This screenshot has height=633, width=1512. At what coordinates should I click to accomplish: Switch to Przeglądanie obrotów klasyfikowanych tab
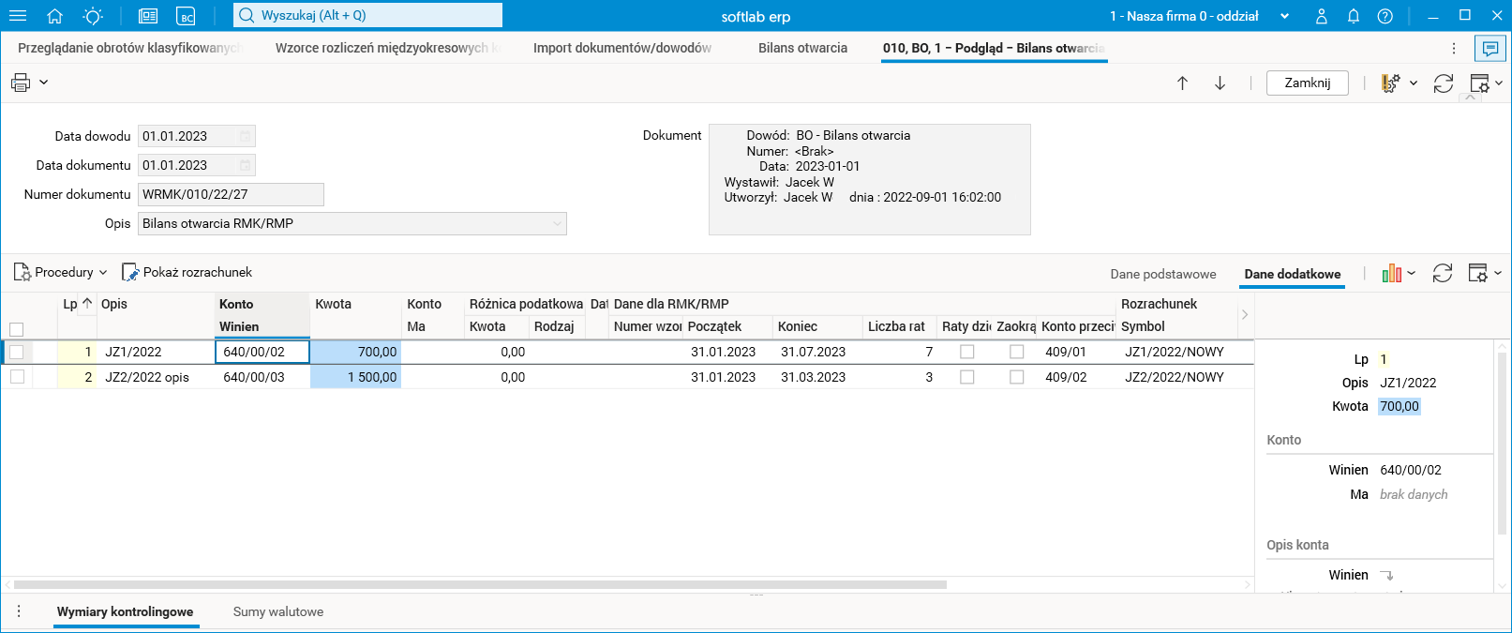coord(130,48)
